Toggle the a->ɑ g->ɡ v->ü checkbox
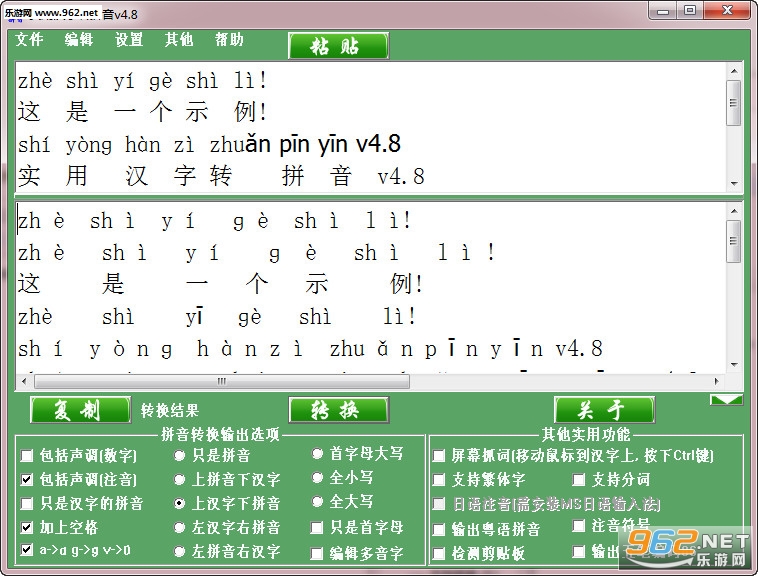The height and width of the screenshot is (576, 758). [27, 550]
